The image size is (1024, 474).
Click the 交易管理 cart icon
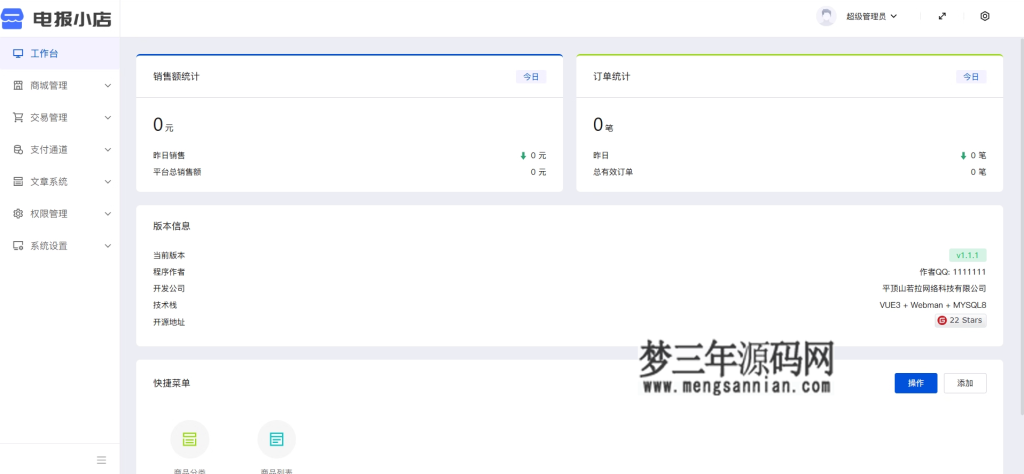(x=18, y=118)
